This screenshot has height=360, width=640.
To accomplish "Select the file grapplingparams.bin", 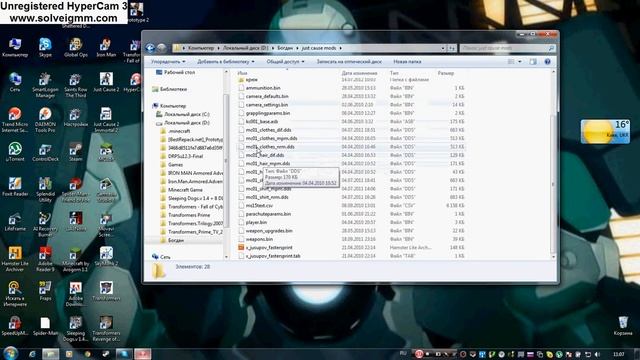I will click(268, 113).
